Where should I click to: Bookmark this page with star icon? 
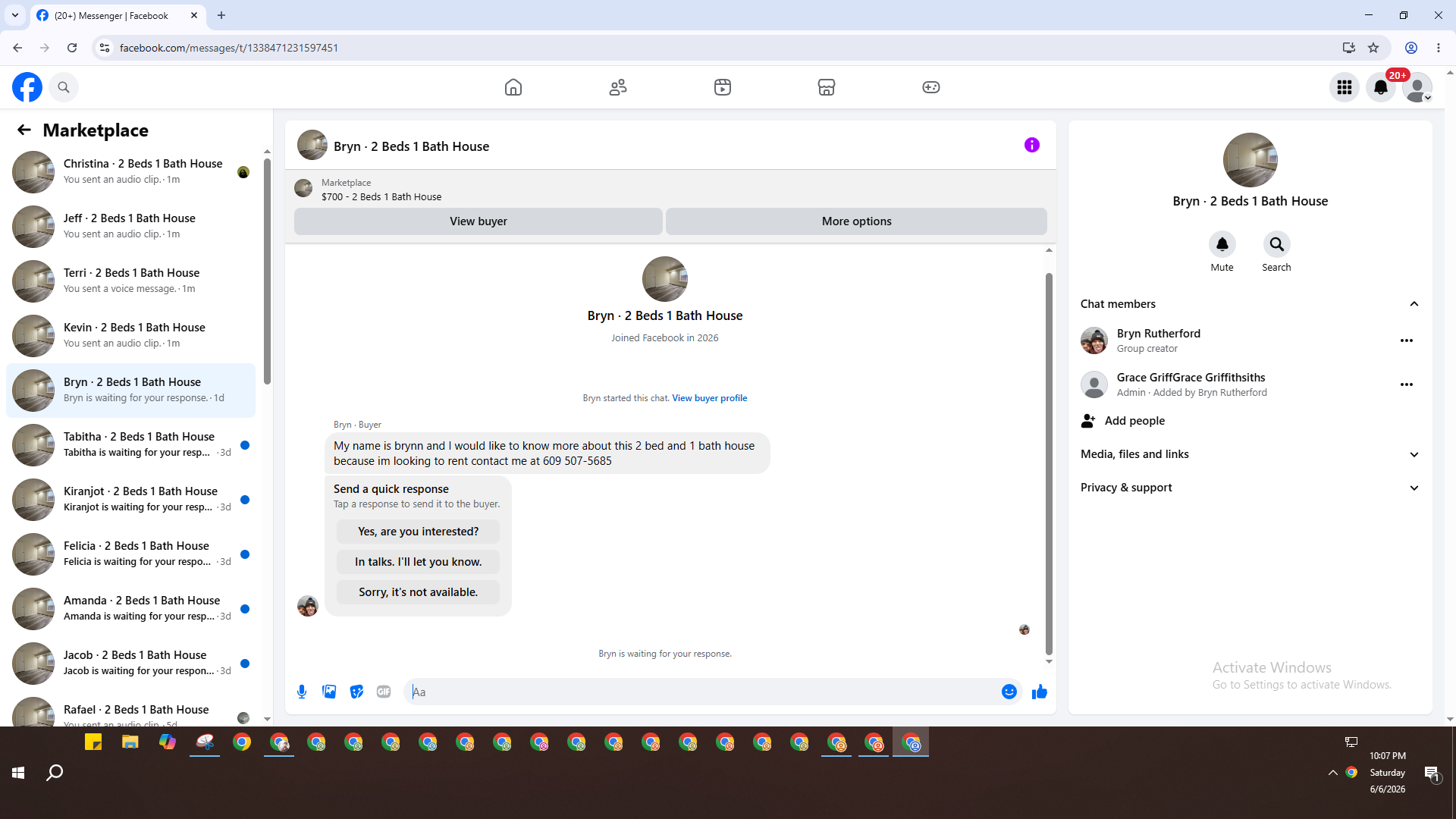coord(1373,48)
